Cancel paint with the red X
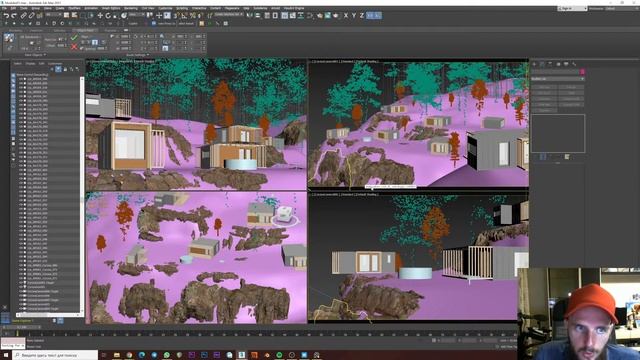Viewport: 640px width, 360px height. coord(74,47)
